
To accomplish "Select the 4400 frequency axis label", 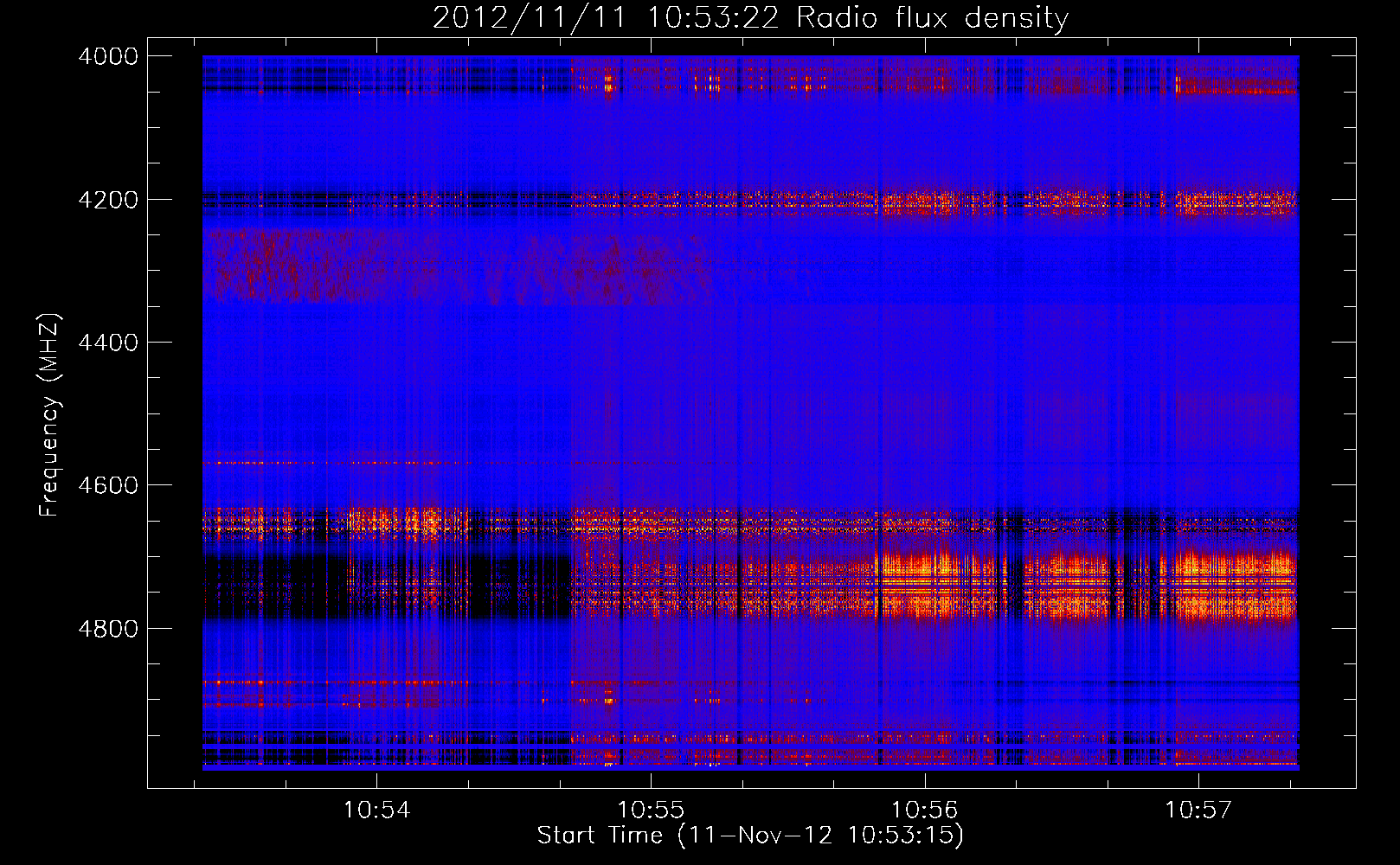I will pos(108,343).
